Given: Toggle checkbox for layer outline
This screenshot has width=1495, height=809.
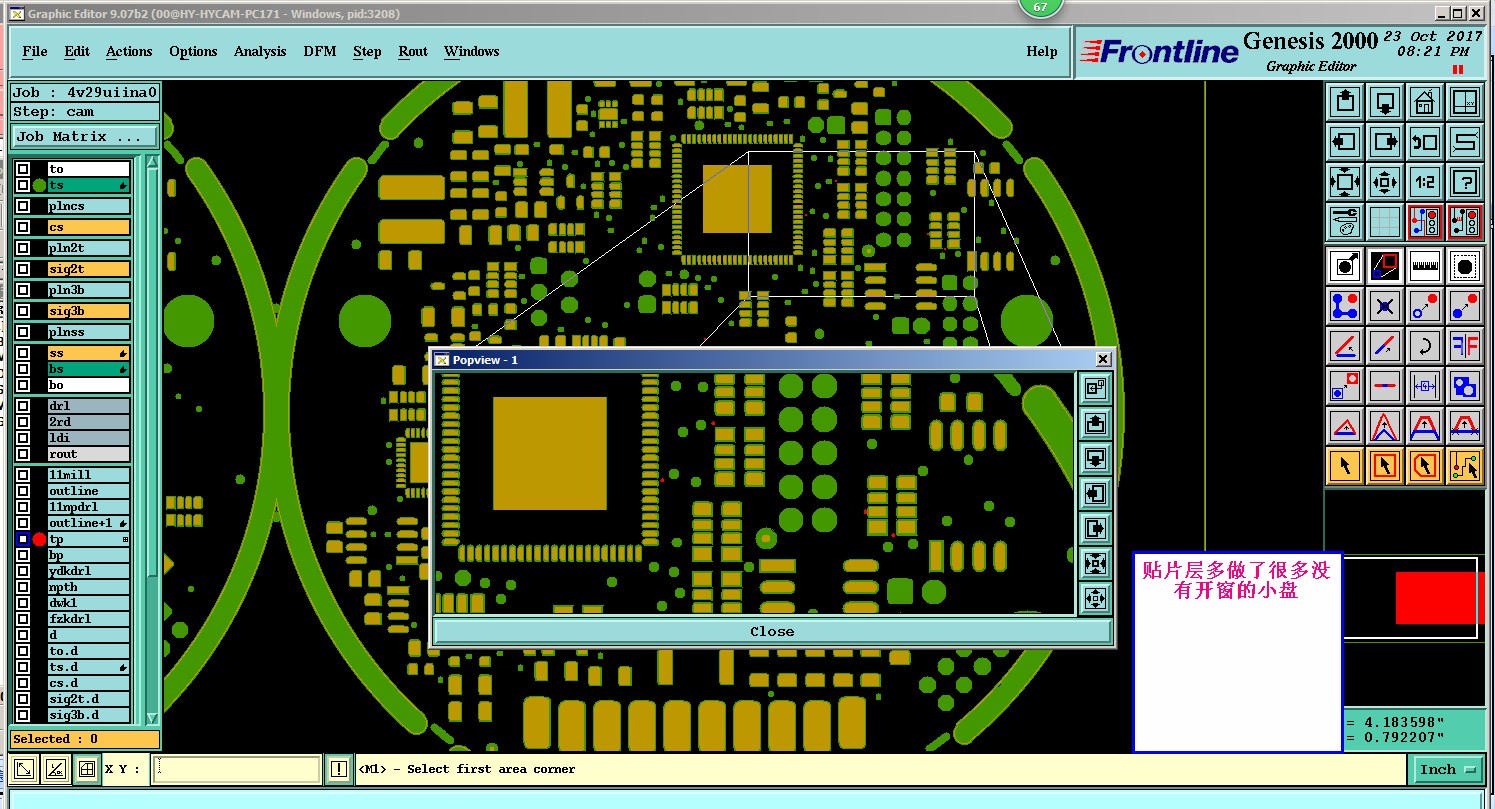Looking at the screenshot, I should (23, 491).
